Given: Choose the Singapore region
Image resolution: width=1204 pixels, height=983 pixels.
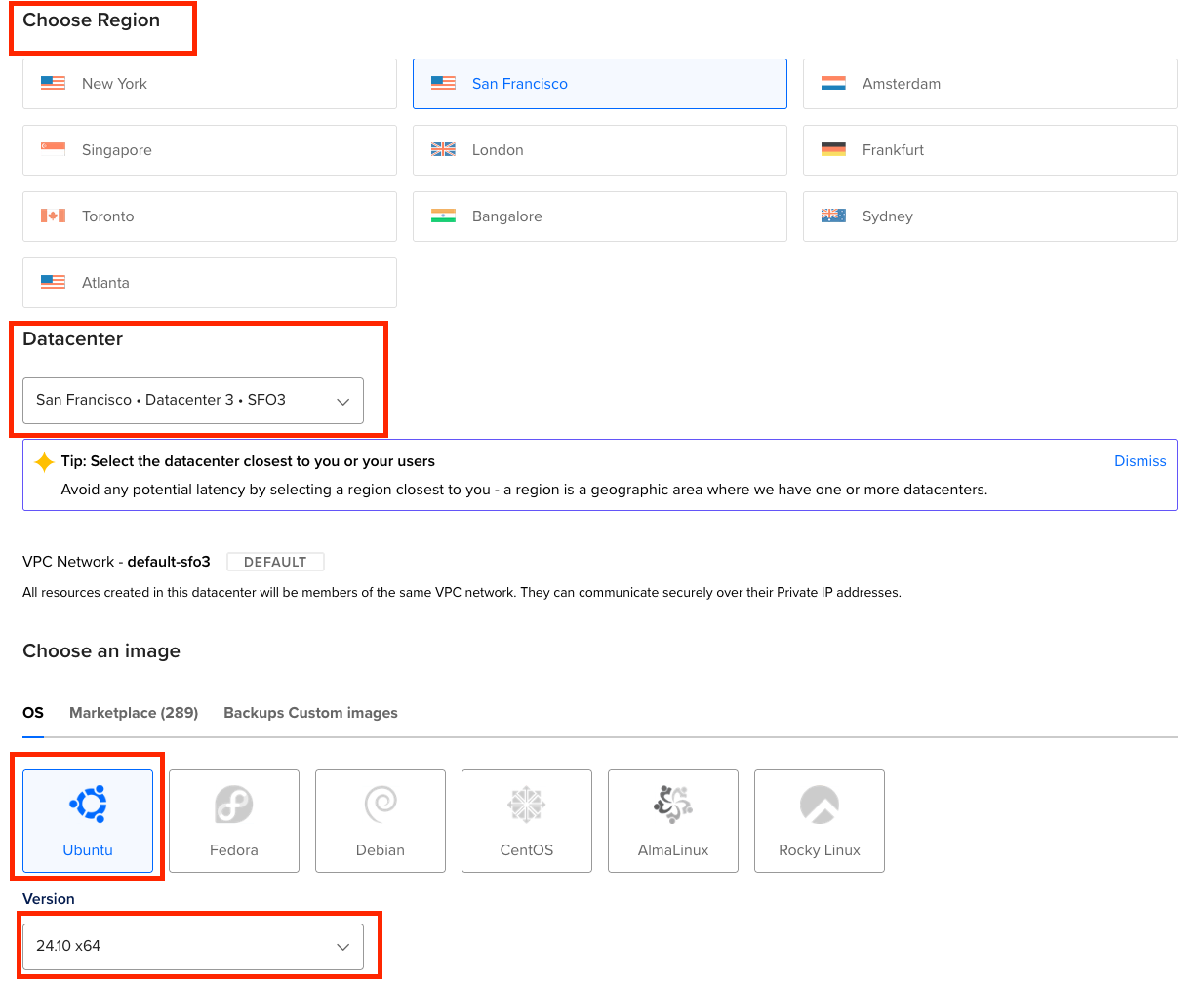Looking at the screenshot, I should (x=210, y=150).
